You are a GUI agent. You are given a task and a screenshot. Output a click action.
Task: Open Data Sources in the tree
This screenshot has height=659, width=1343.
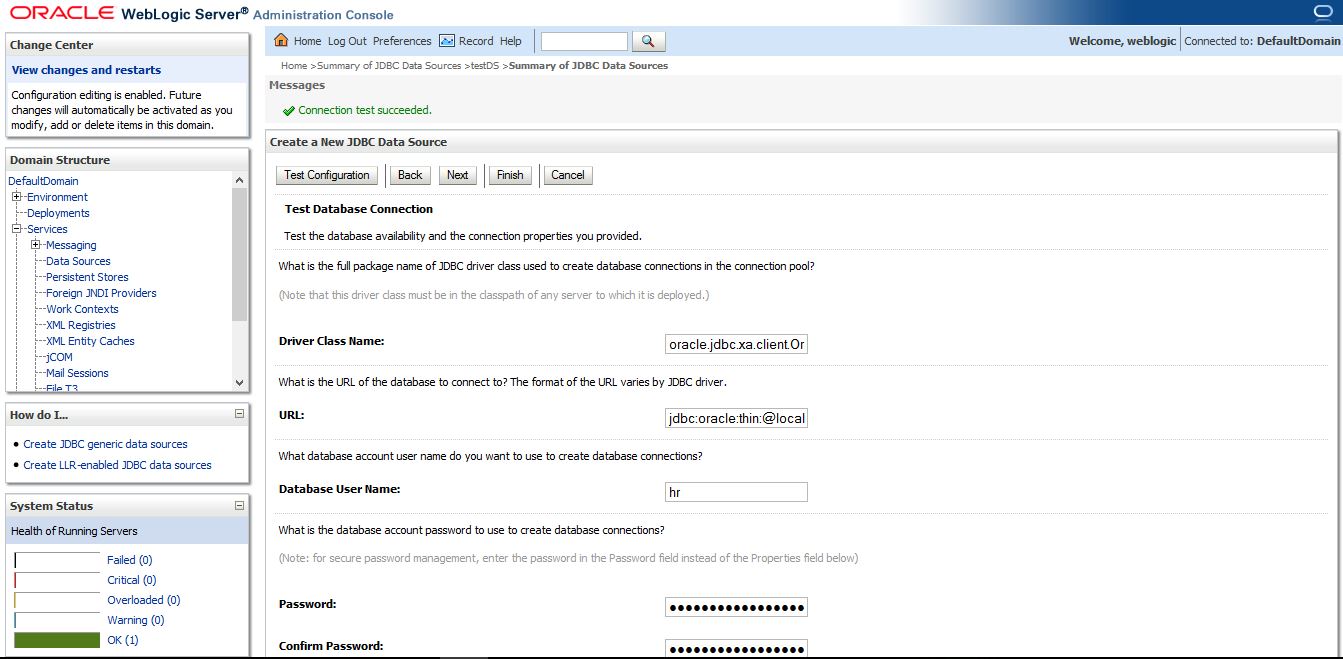pos(78,261)
